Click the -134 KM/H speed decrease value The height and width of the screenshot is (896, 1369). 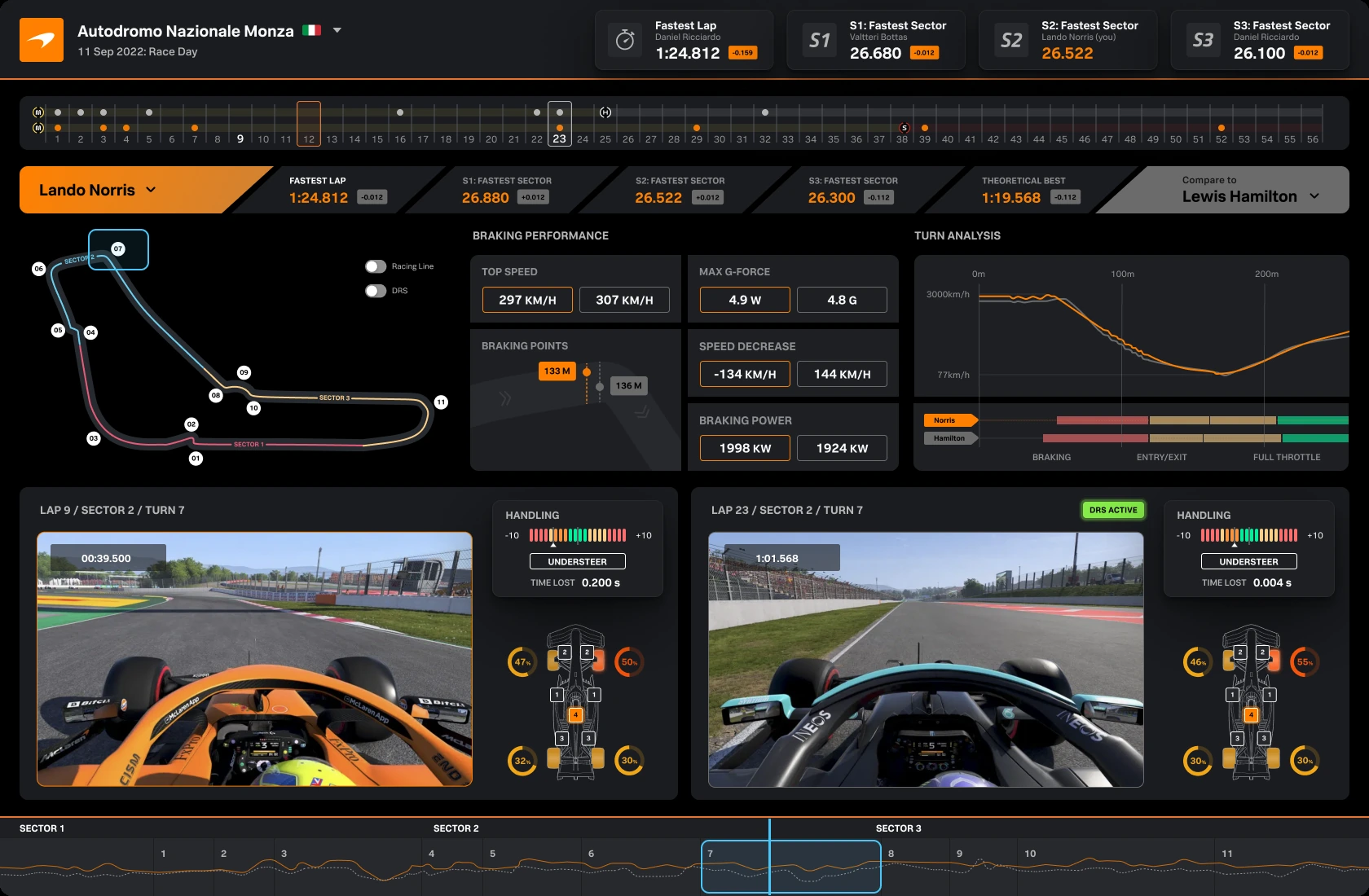click(x=745, y=374)
